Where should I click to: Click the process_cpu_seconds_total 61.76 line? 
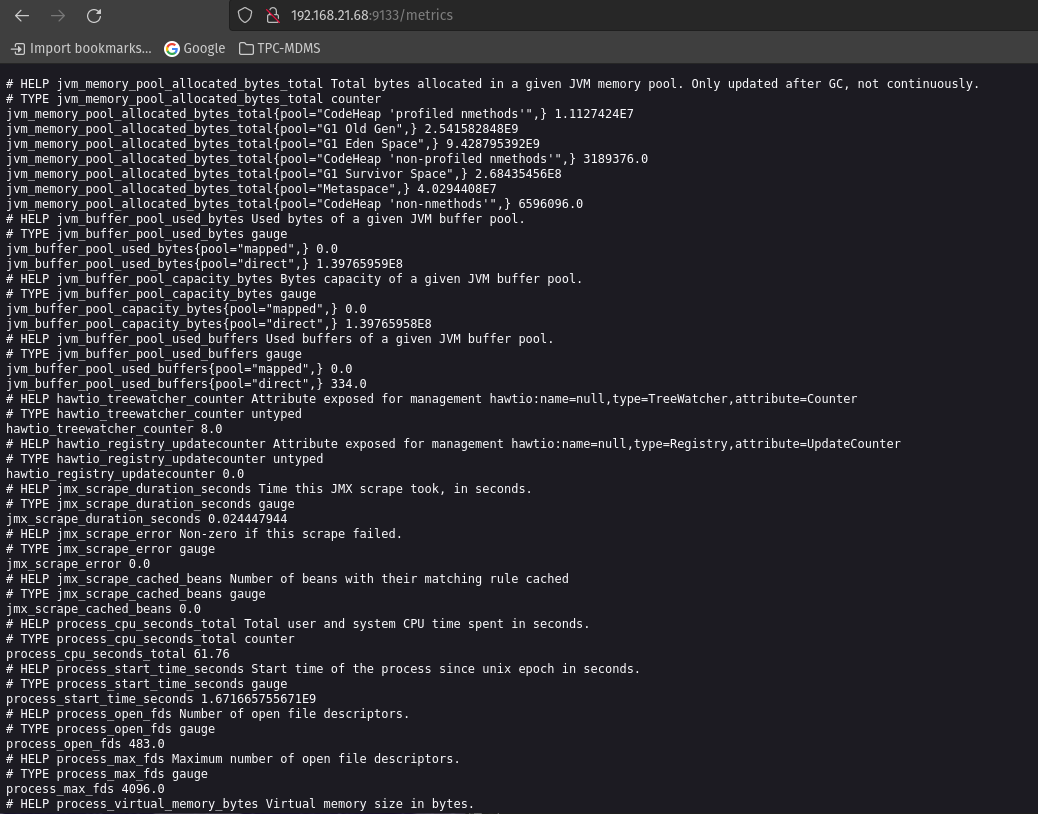point(118,654)
